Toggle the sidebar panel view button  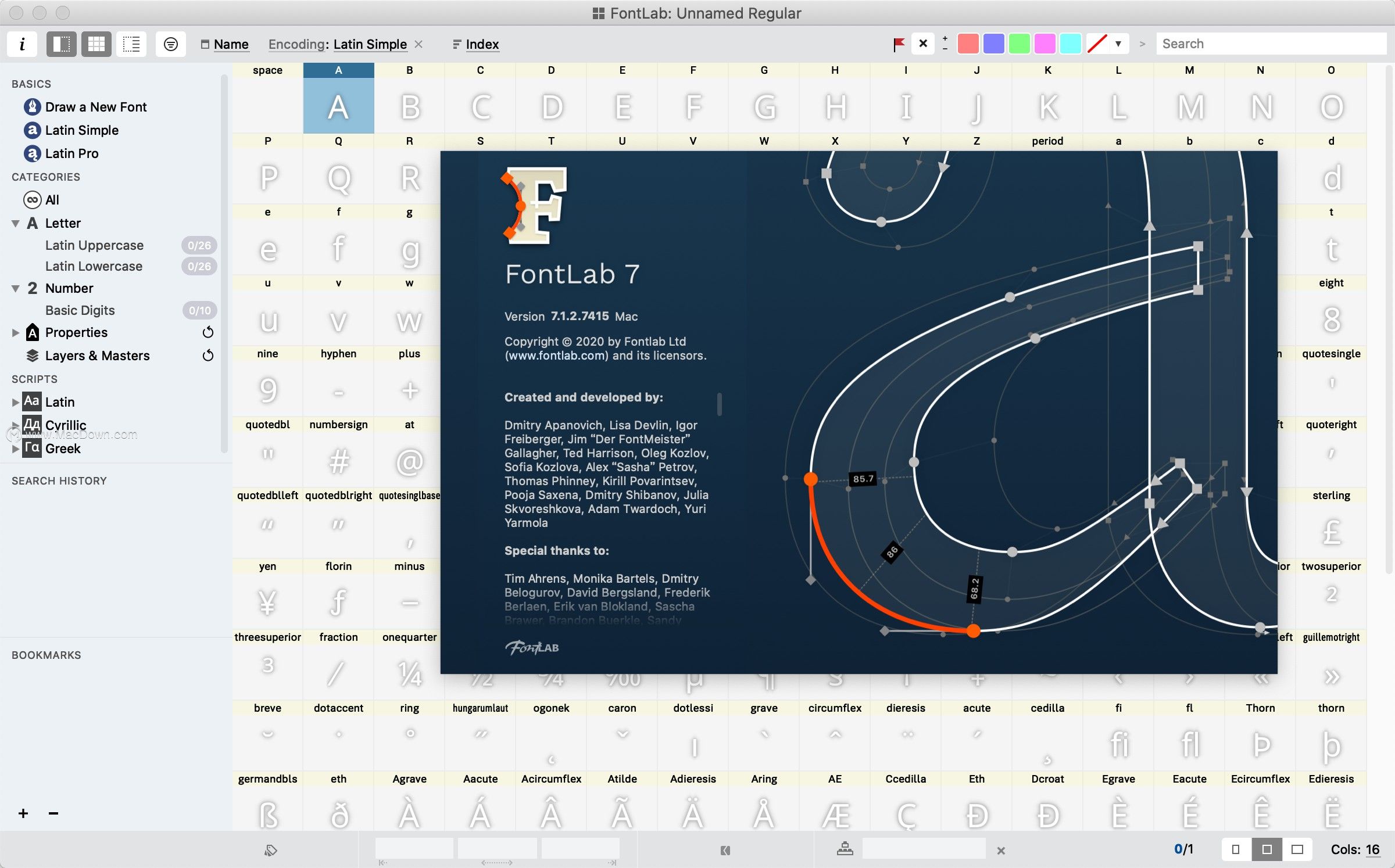61,44
